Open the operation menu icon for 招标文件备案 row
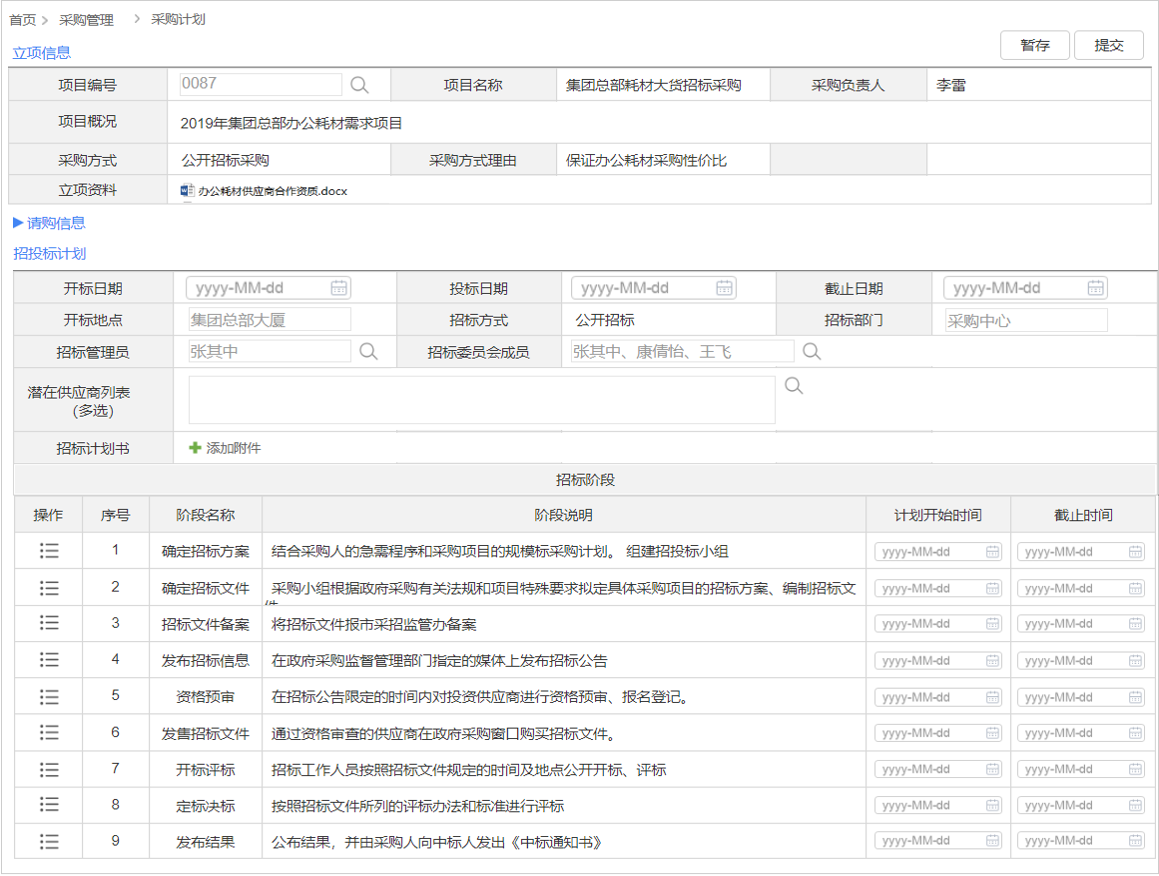 [49, 623]
